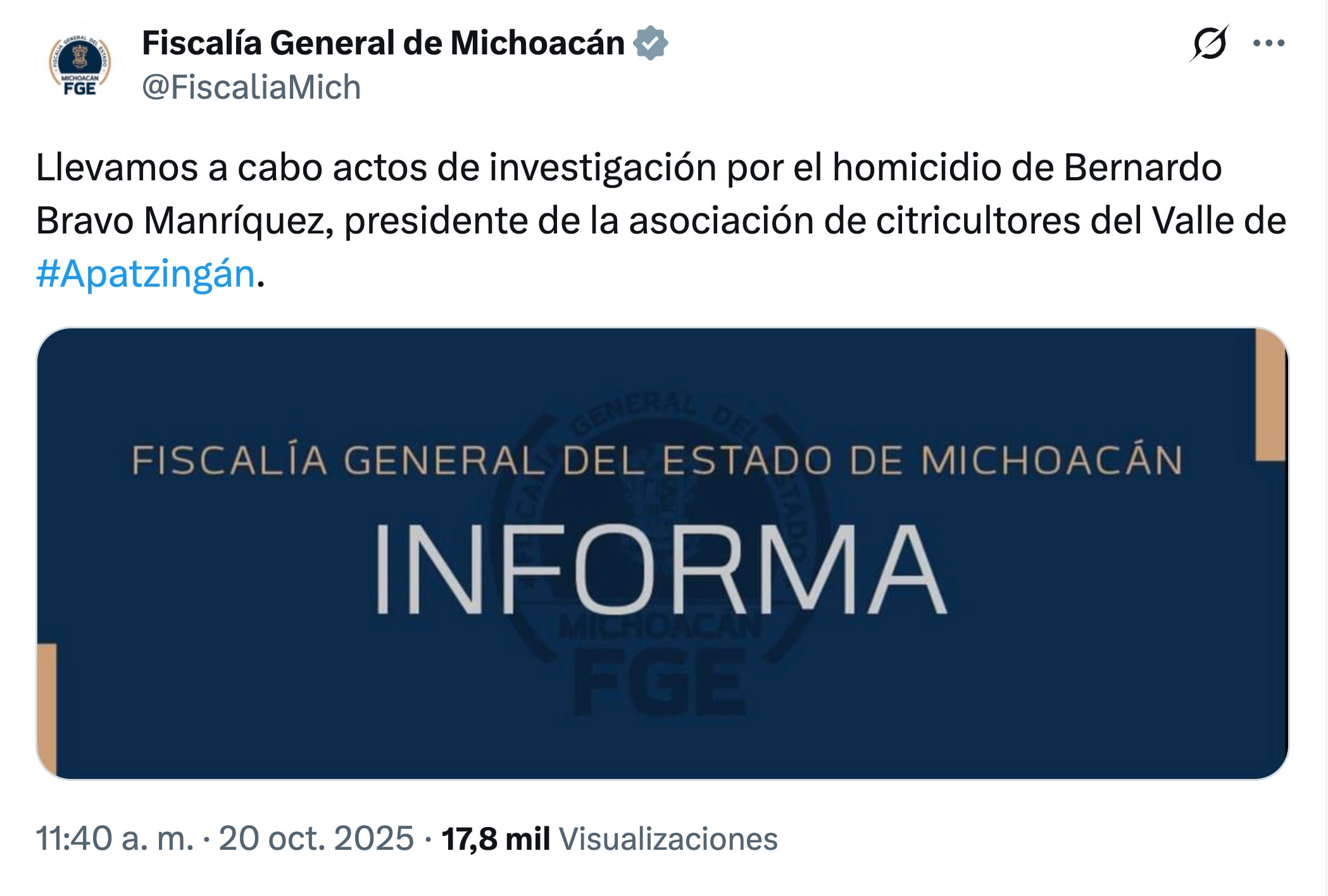Open the Fiscalía General de Michoacán profile name

pyautogui.click(x=383, y=44)
